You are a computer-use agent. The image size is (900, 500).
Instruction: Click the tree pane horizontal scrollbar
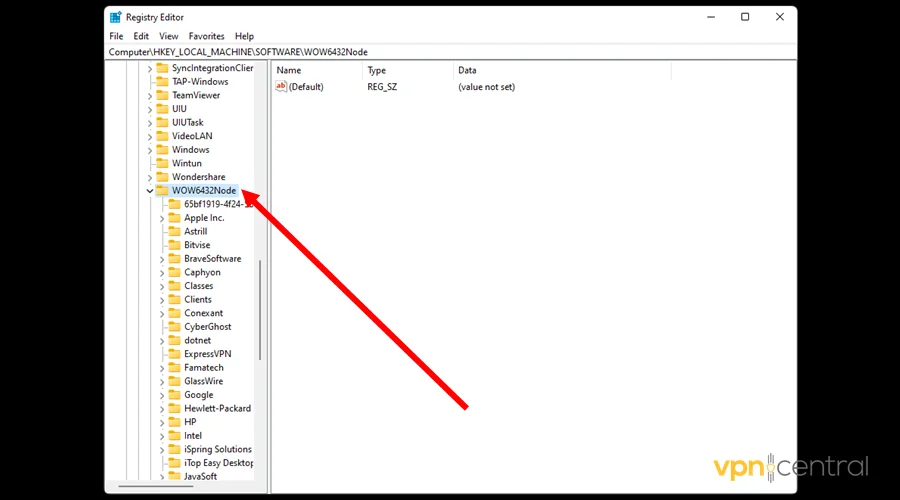click(156, 487)
